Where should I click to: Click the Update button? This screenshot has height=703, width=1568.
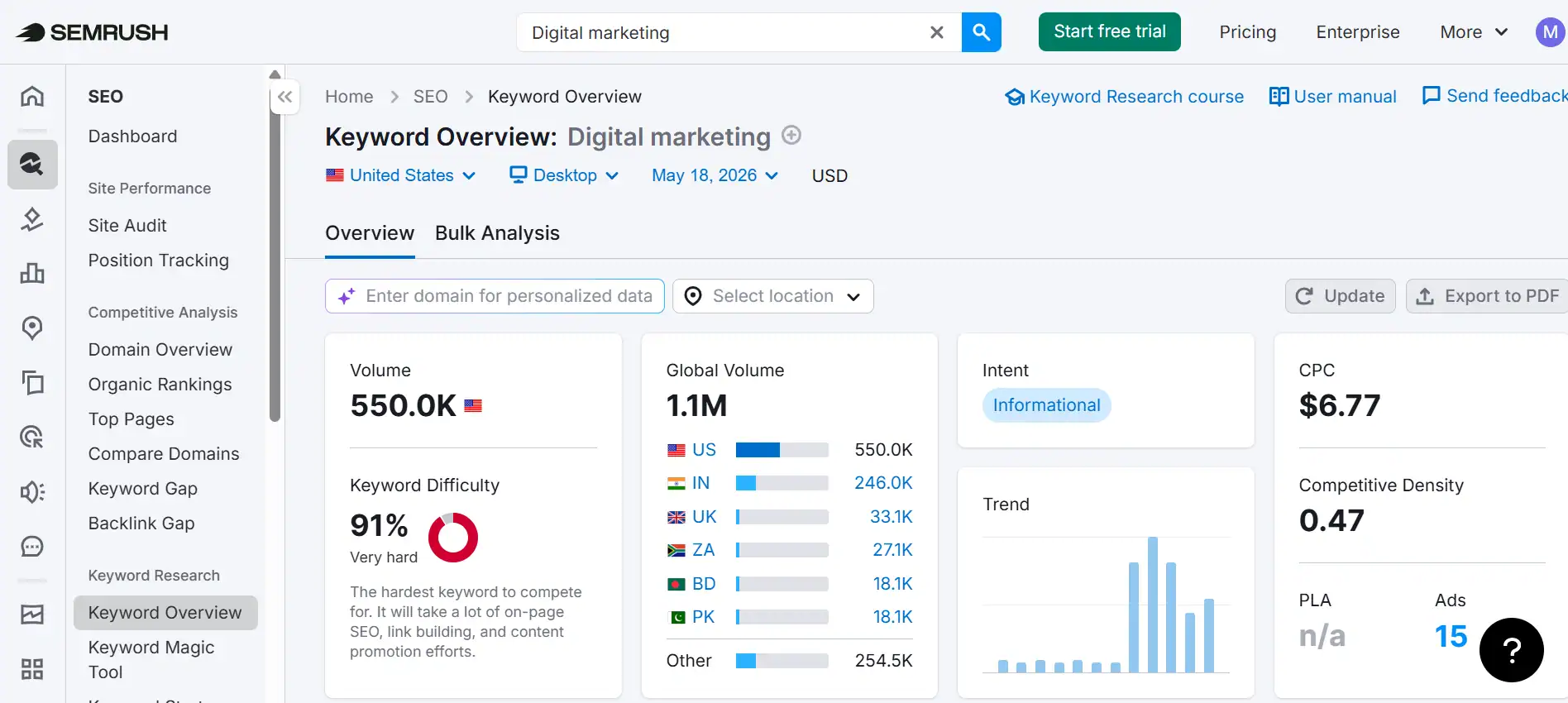point(1341,296)
